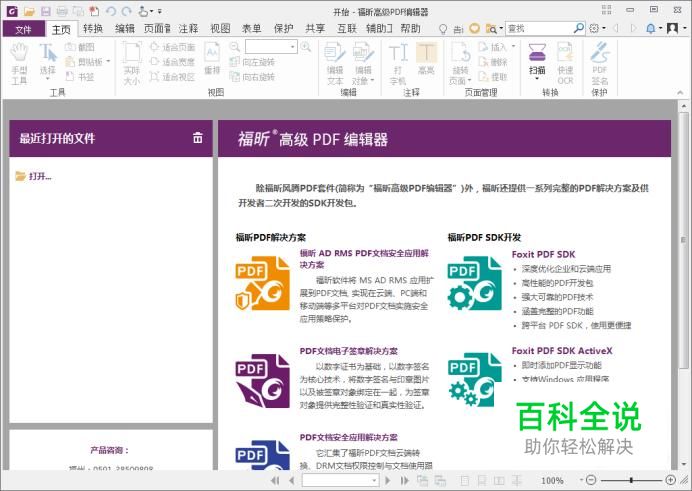Open PDF文档电子签章解决方案 link

pyautogui.click(x=348, y=351)
